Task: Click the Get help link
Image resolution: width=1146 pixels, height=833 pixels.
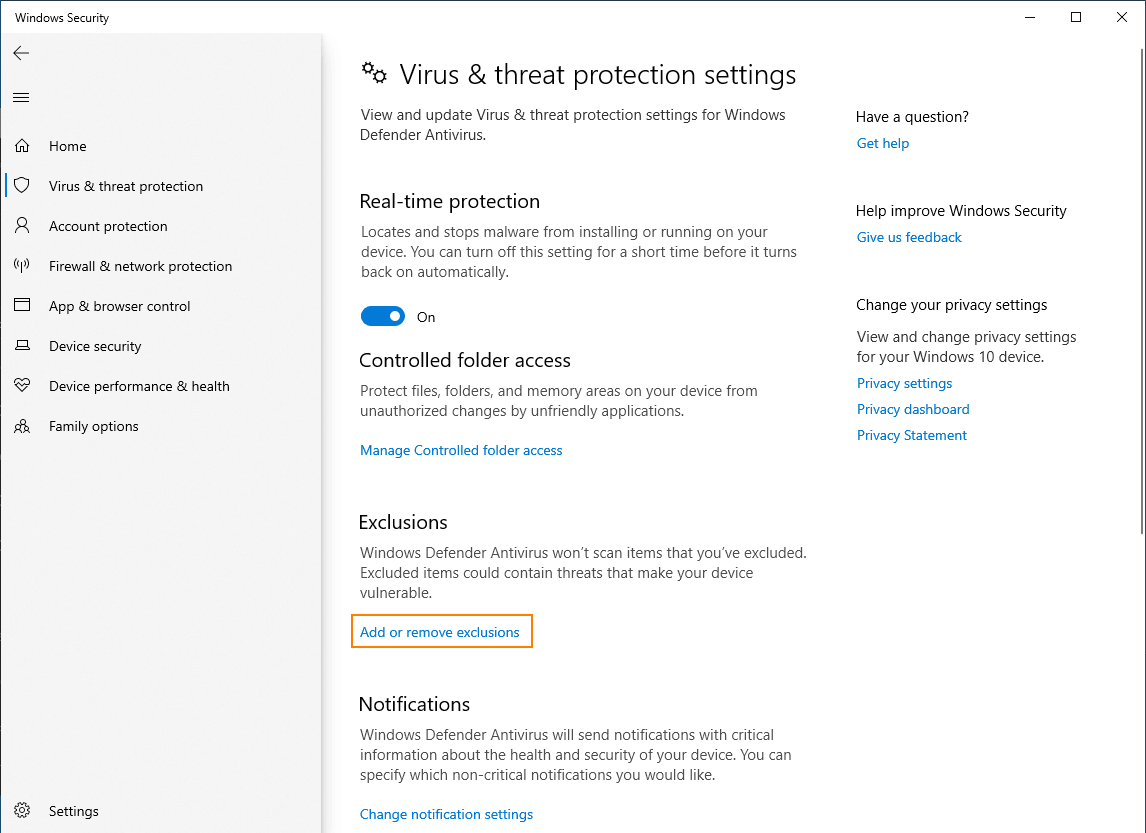Action: point(883,144)
